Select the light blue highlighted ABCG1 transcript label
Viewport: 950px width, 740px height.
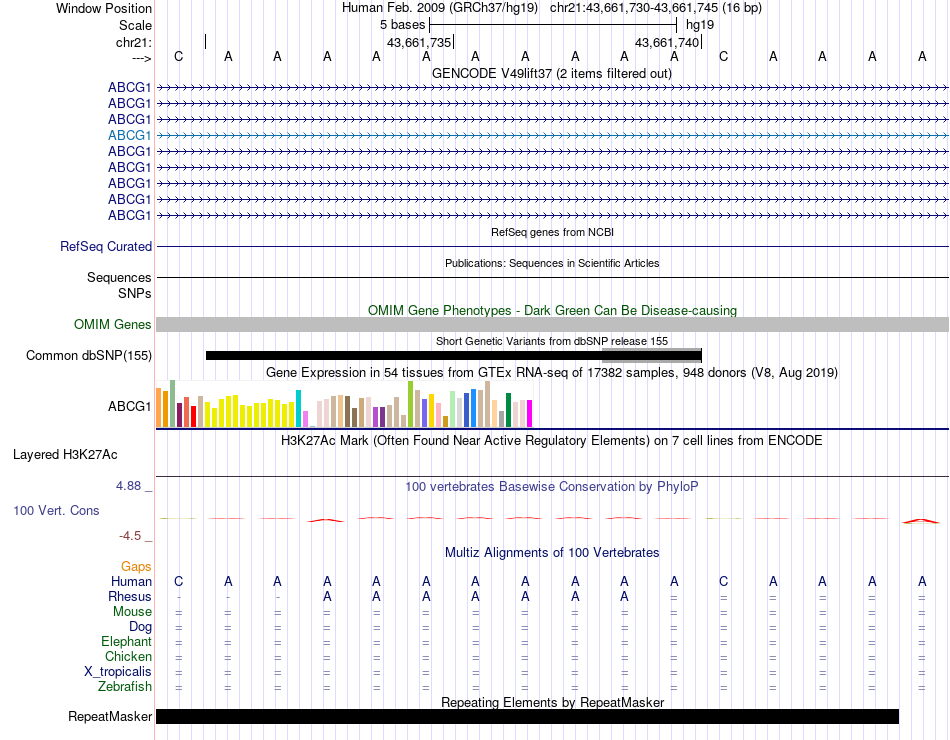click(130, 135)
